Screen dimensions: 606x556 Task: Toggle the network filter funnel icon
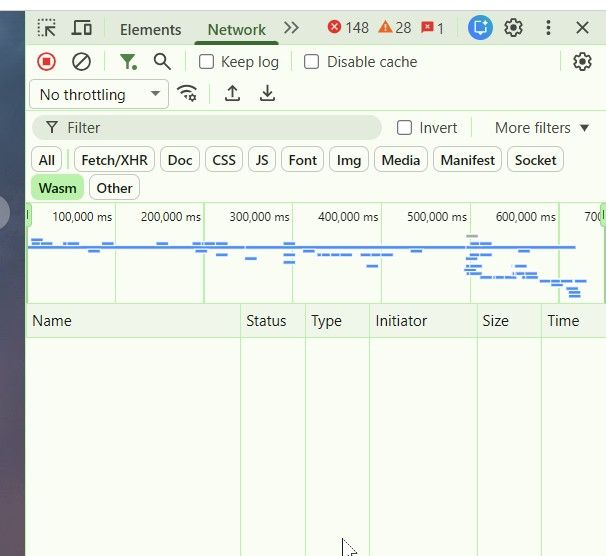click(128, 62)
